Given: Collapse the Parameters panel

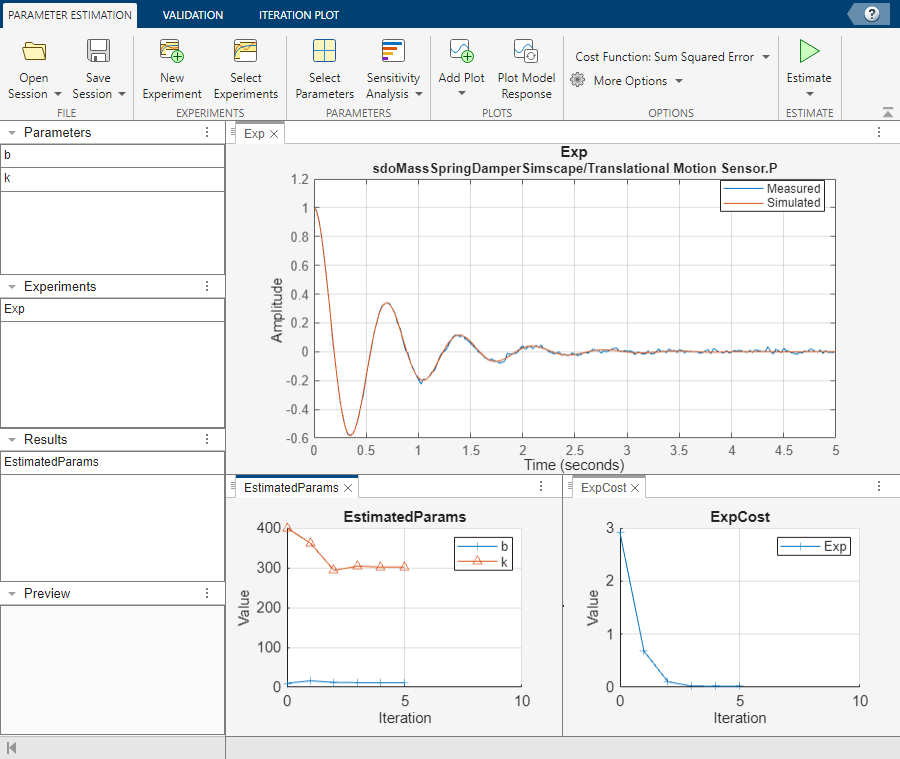Looking at the screenshot, I should pyautogui.click(x=11, y=133).
